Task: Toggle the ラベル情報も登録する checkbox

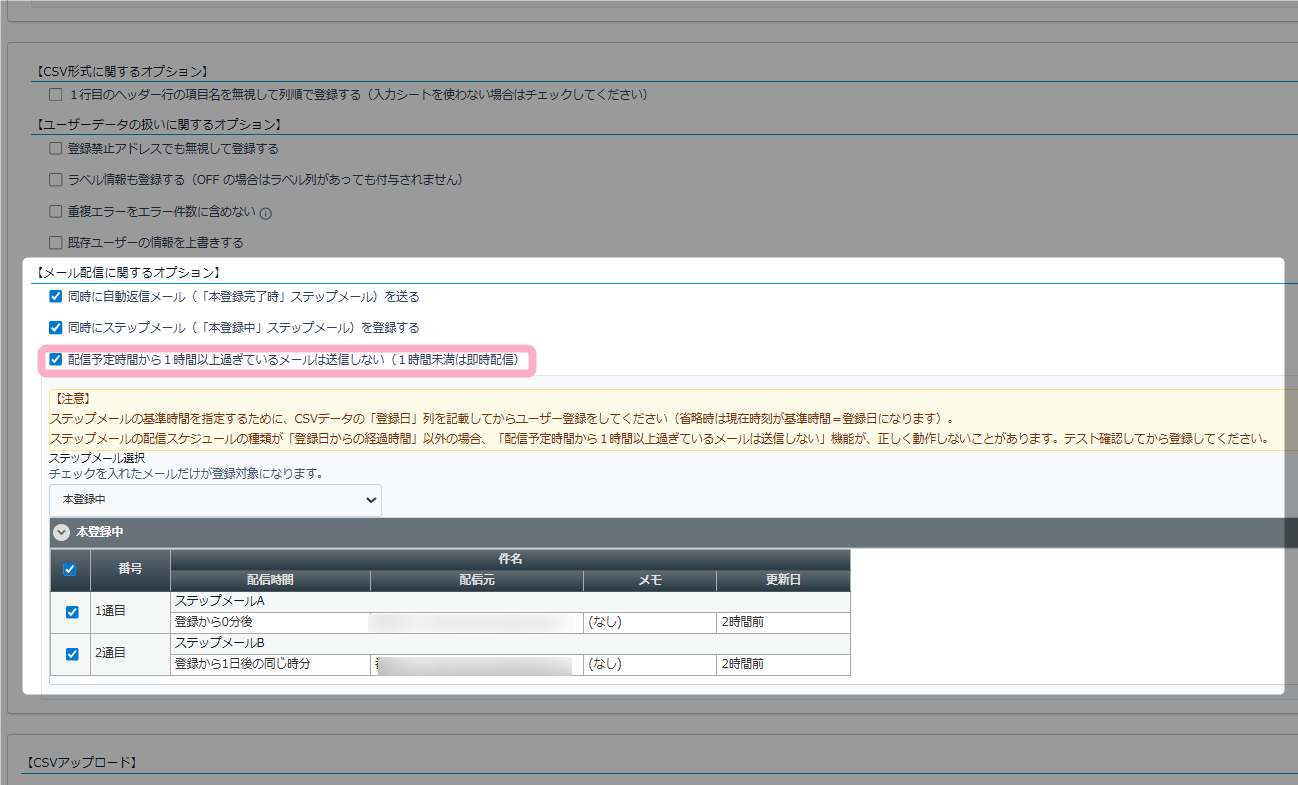Action: [56, 180]
